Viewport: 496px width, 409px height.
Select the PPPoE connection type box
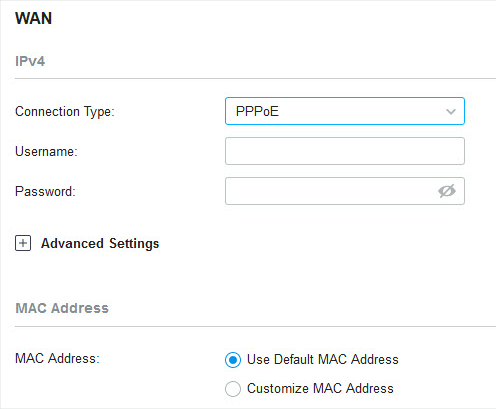coord(345,111)
